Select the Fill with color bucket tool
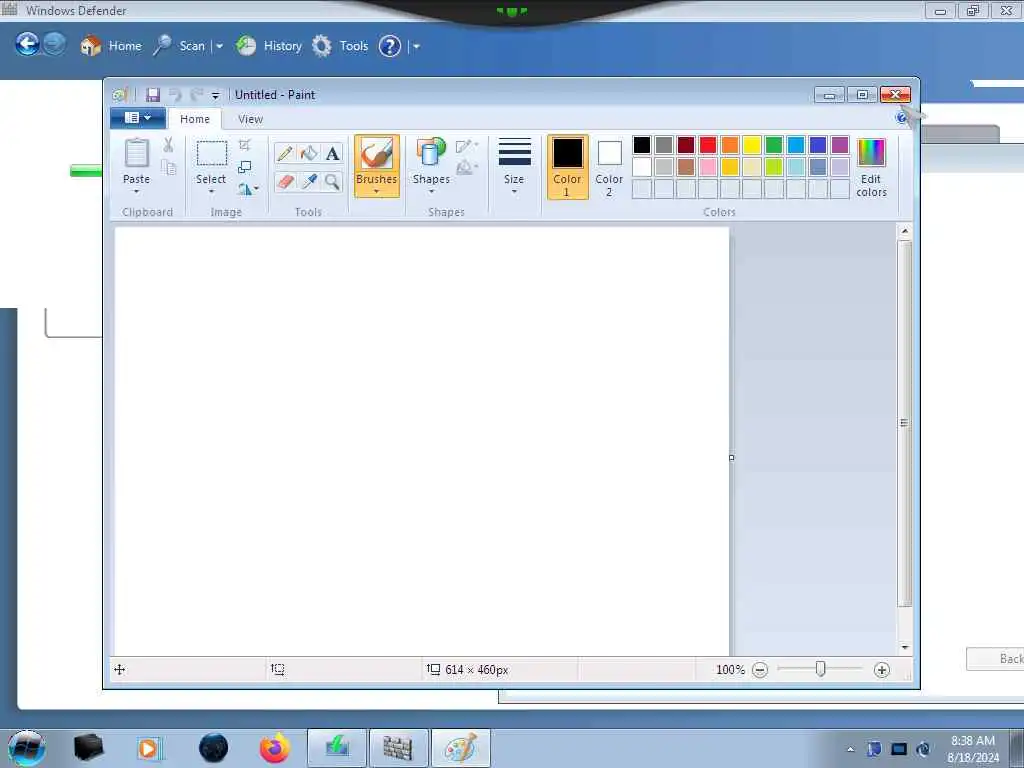The width and height of the screenshot is (1024, 768). [309, 153]
